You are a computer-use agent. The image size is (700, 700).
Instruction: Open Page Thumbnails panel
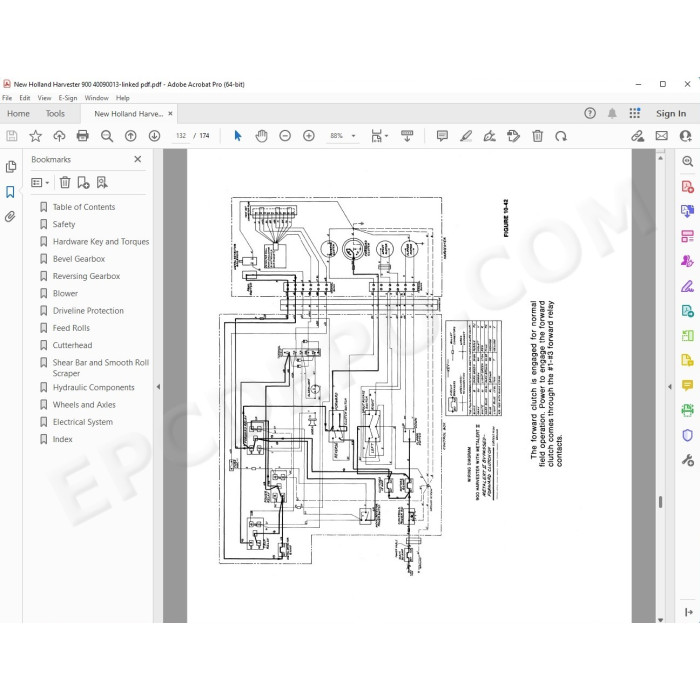click(x=11, y=167)
